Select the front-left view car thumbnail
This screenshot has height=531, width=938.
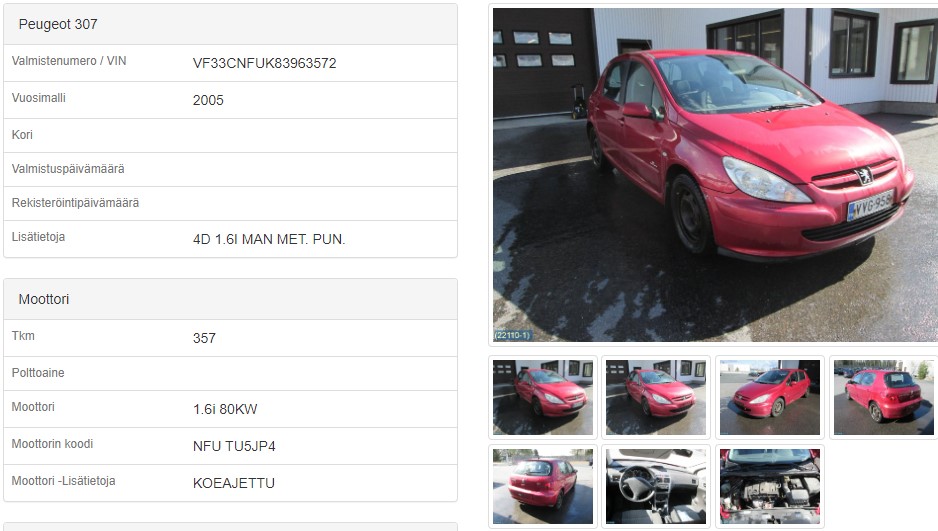tap(769, 397)
